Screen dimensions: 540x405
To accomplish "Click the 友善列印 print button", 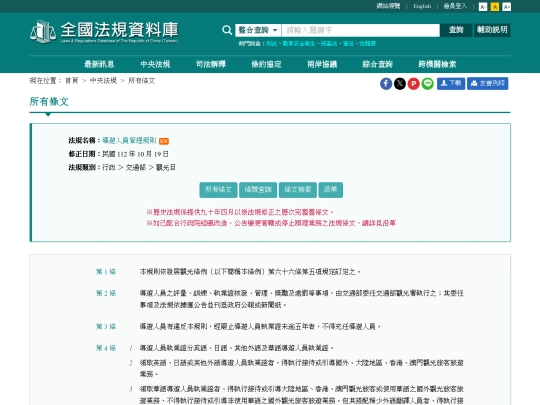I will [488, 84].
